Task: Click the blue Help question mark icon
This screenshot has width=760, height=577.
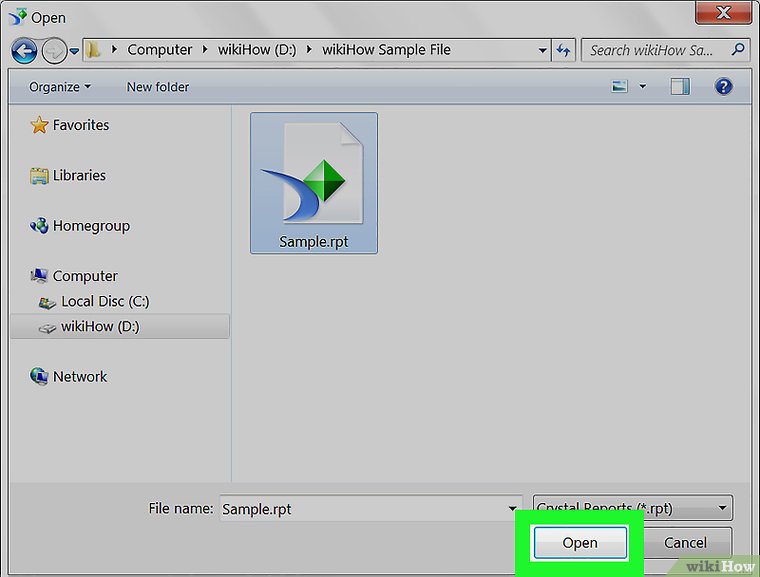Action: coord(723,87)
